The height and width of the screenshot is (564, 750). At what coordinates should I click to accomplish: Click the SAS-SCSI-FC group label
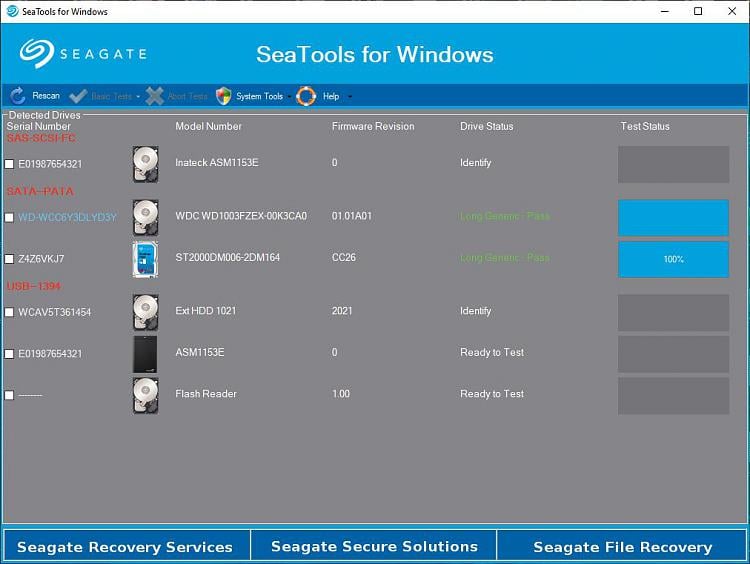pos(41,138)
